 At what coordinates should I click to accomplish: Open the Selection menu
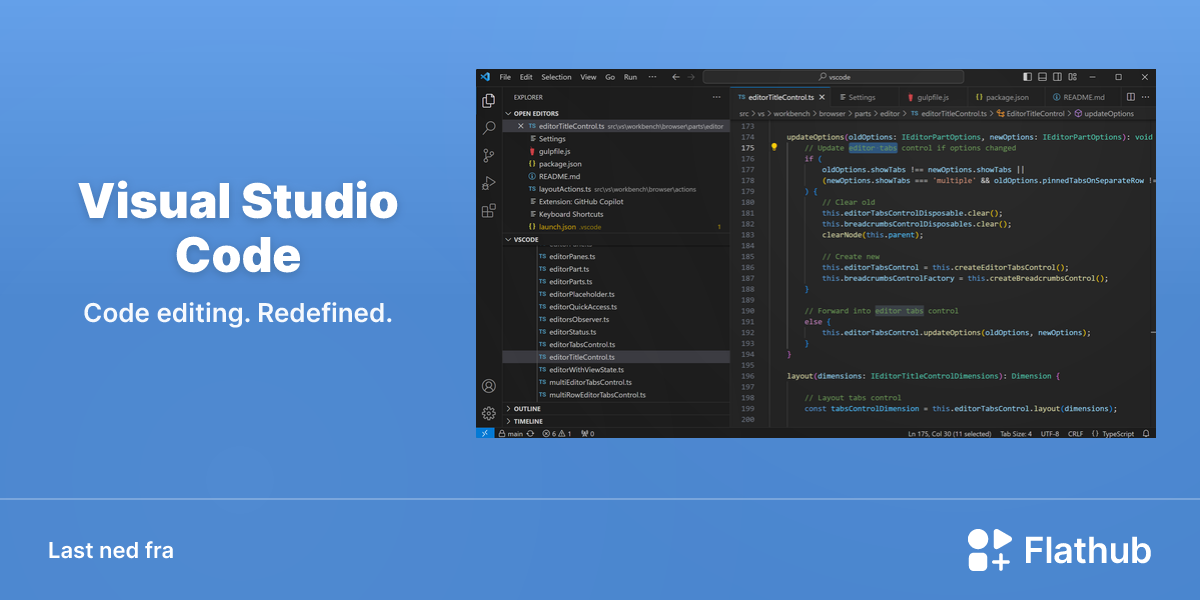[557, 77]
